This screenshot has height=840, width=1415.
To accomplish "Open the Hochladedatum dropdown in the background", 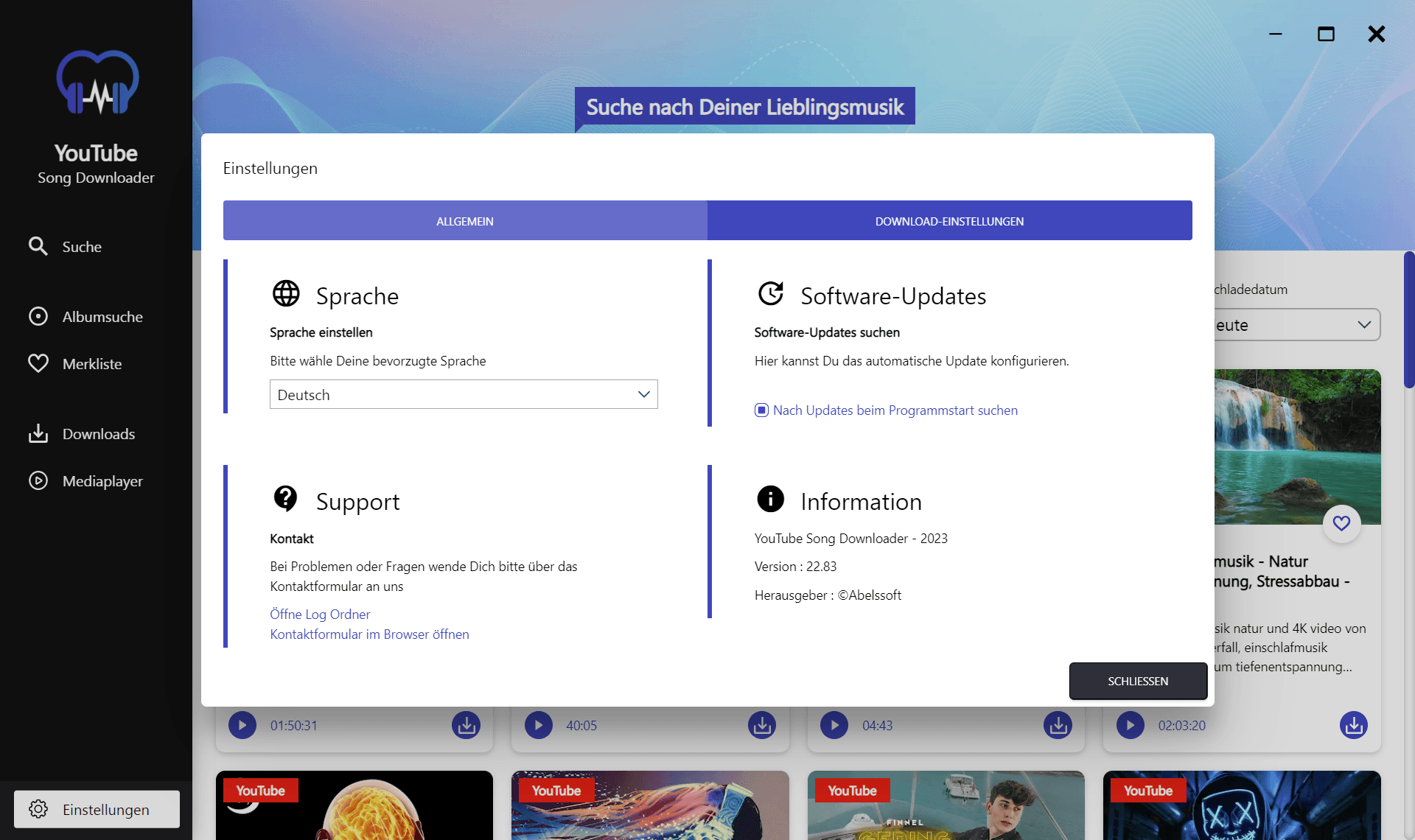I will point(1297,325).
